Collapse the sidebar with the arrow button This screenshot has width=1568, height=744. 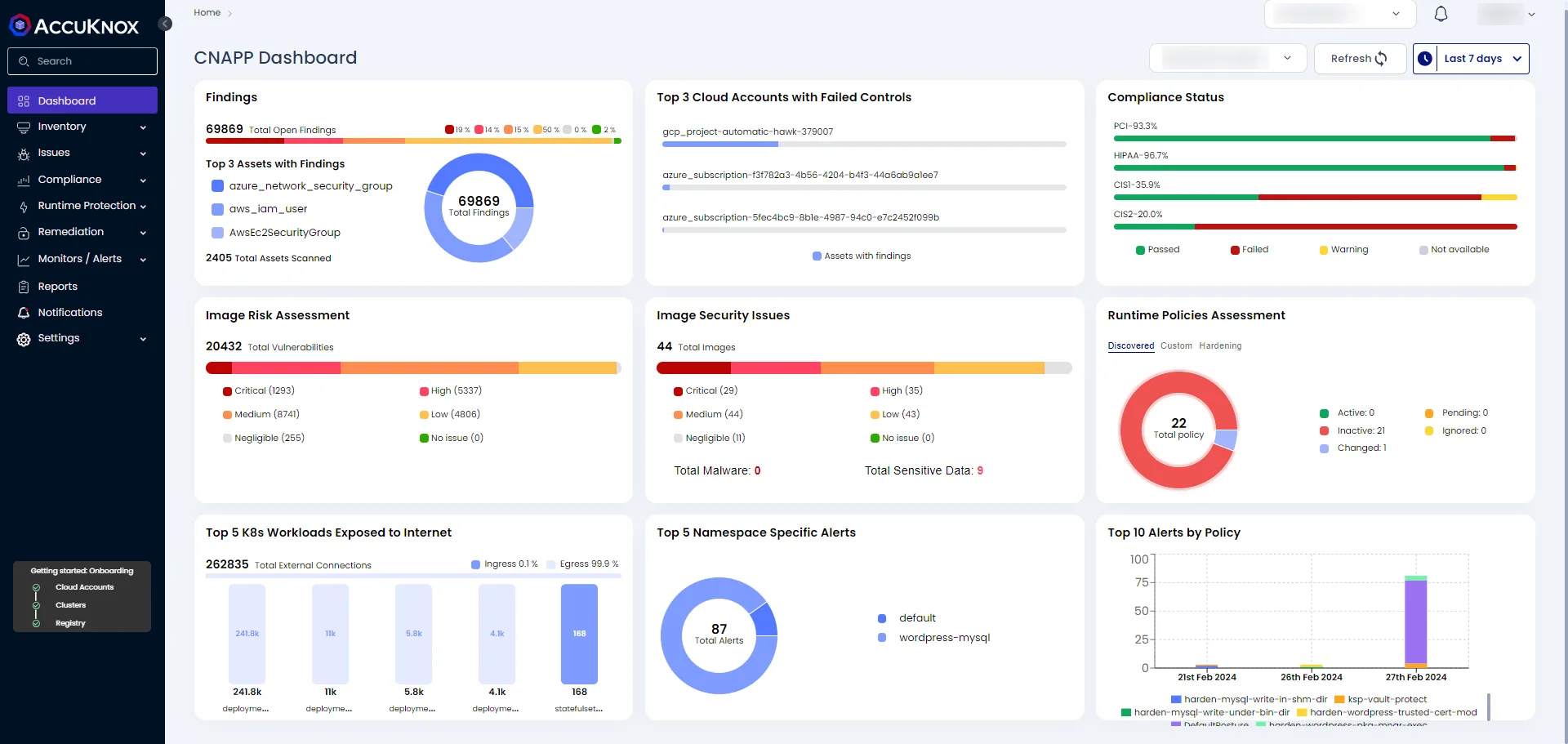(165, 24)
